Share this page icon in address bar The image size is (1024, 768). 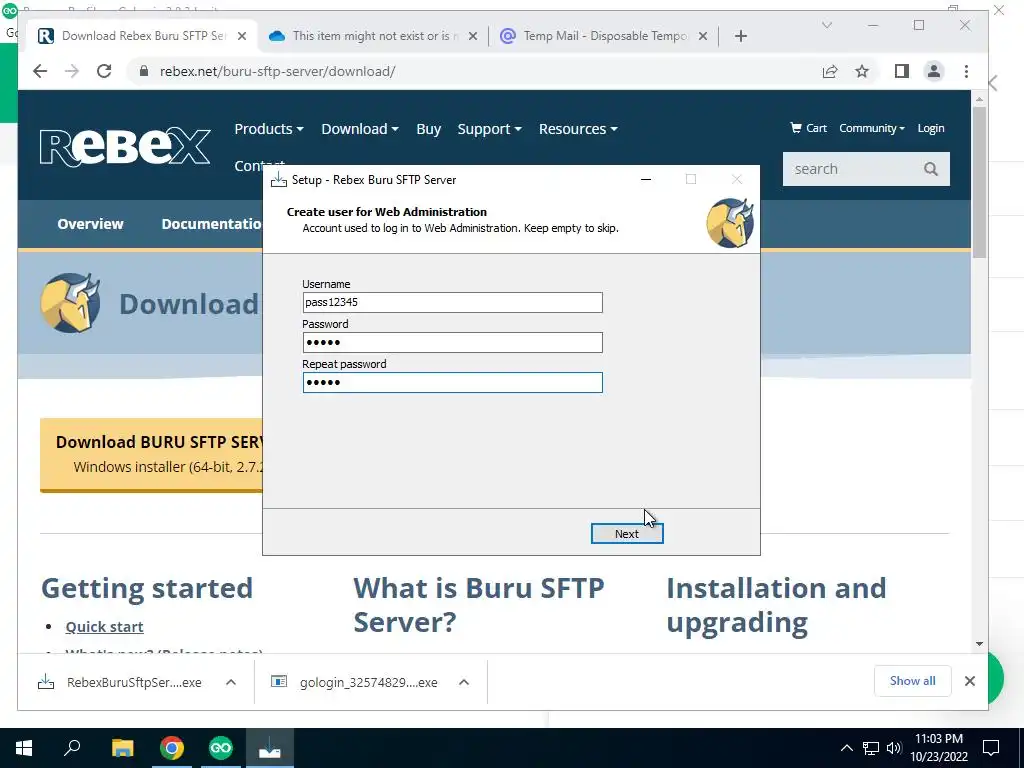830,71
